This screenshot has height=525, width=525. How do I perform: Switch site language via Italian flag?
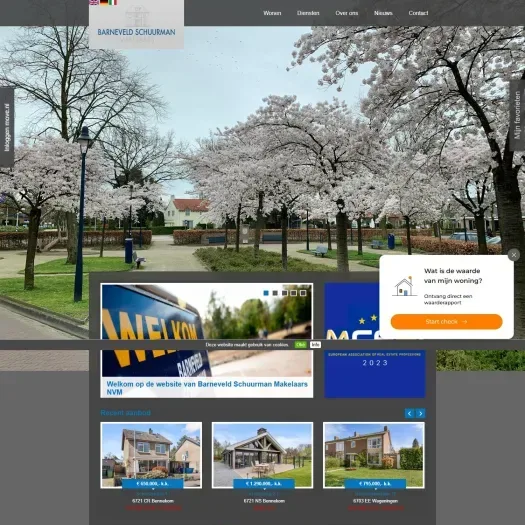coord(113,2)
